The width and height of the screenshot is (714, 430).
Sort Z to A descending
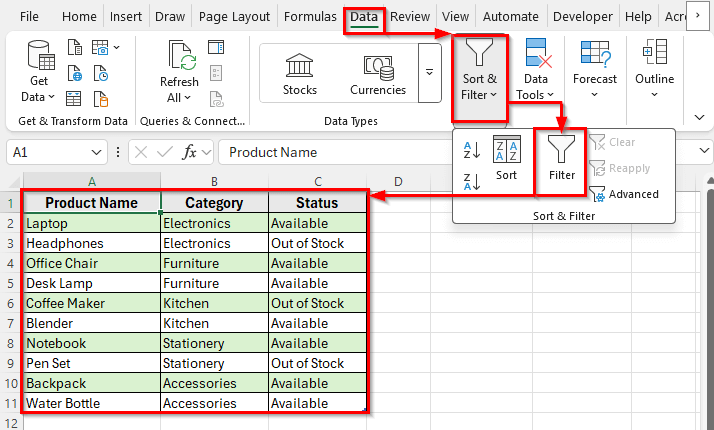coord(472,181)
